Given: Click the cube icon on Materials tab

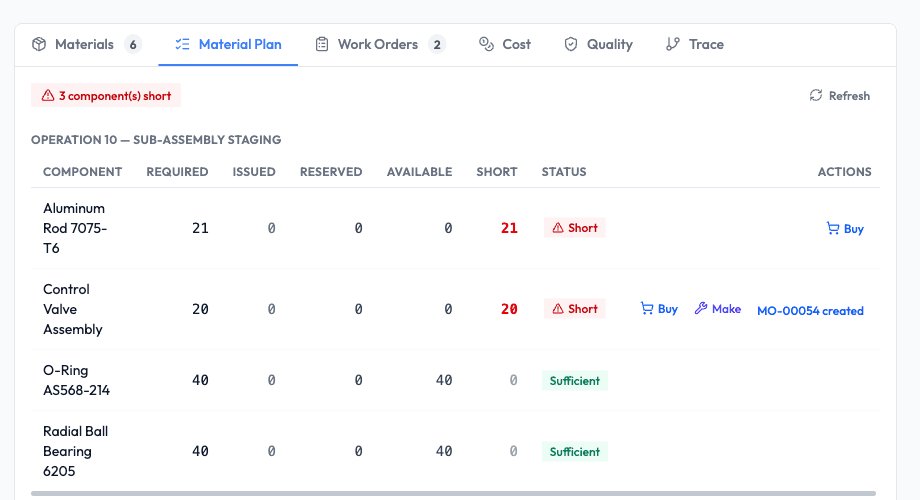Looking at the screenshot, I should 39,44.
